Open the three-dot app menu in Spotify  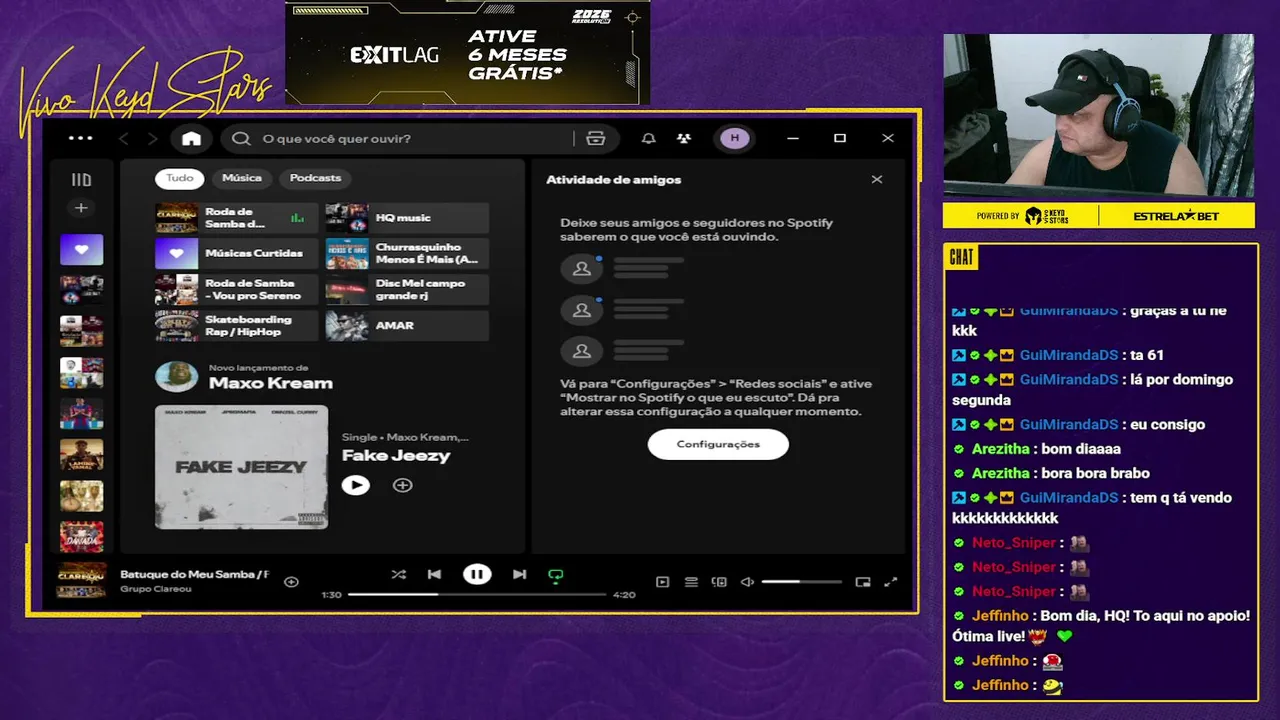point(80,138)
